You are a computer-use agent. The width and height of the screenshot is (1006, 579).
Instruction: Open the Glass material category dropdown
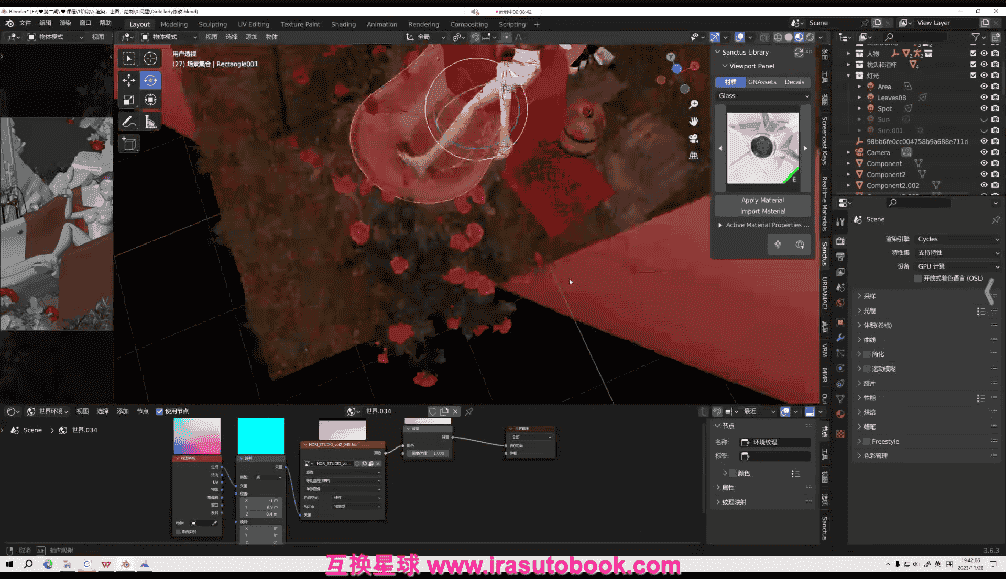pos(763,96)
